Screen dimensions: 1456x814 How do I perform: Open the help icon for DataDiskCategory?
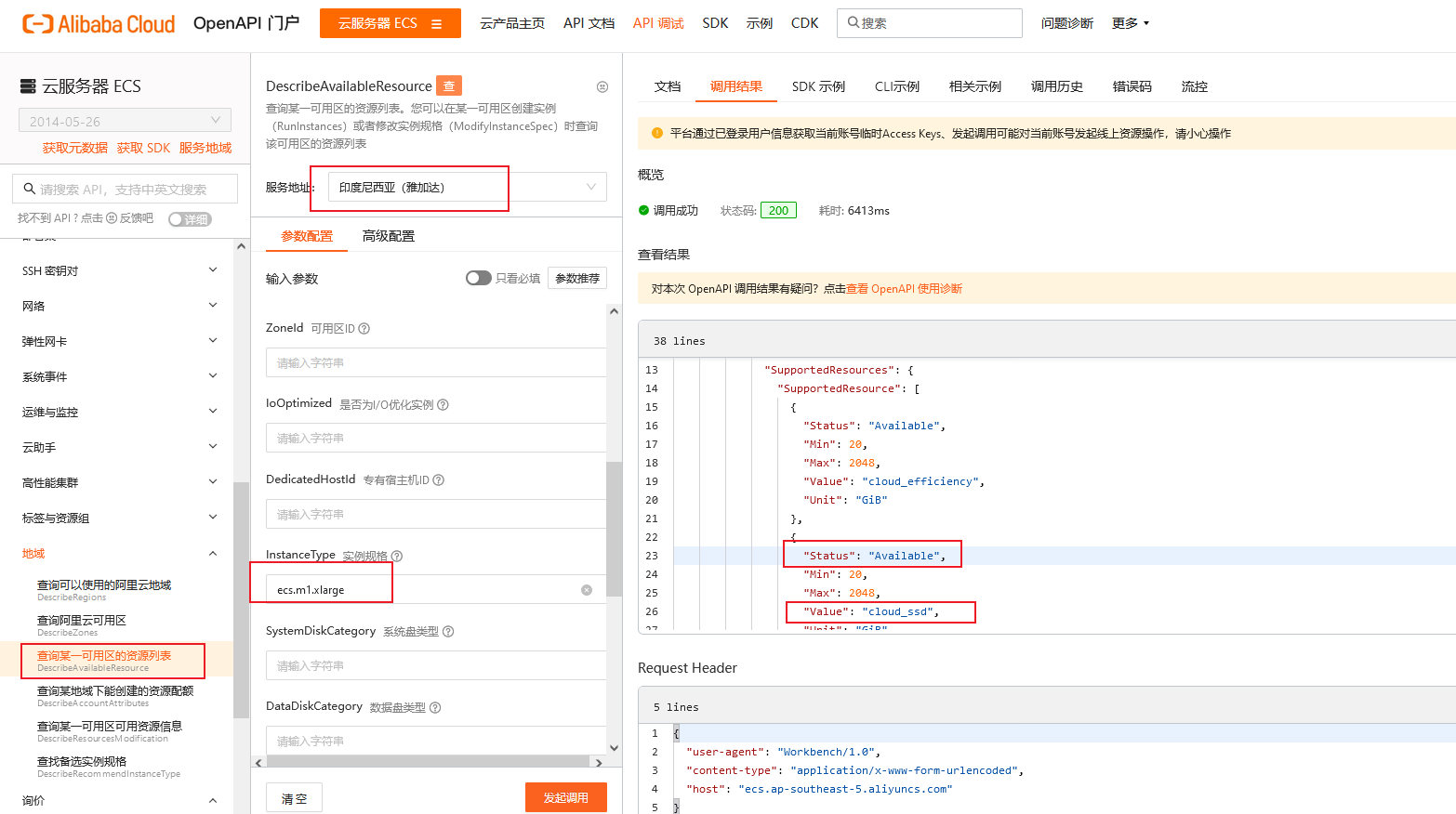(435, 707)
